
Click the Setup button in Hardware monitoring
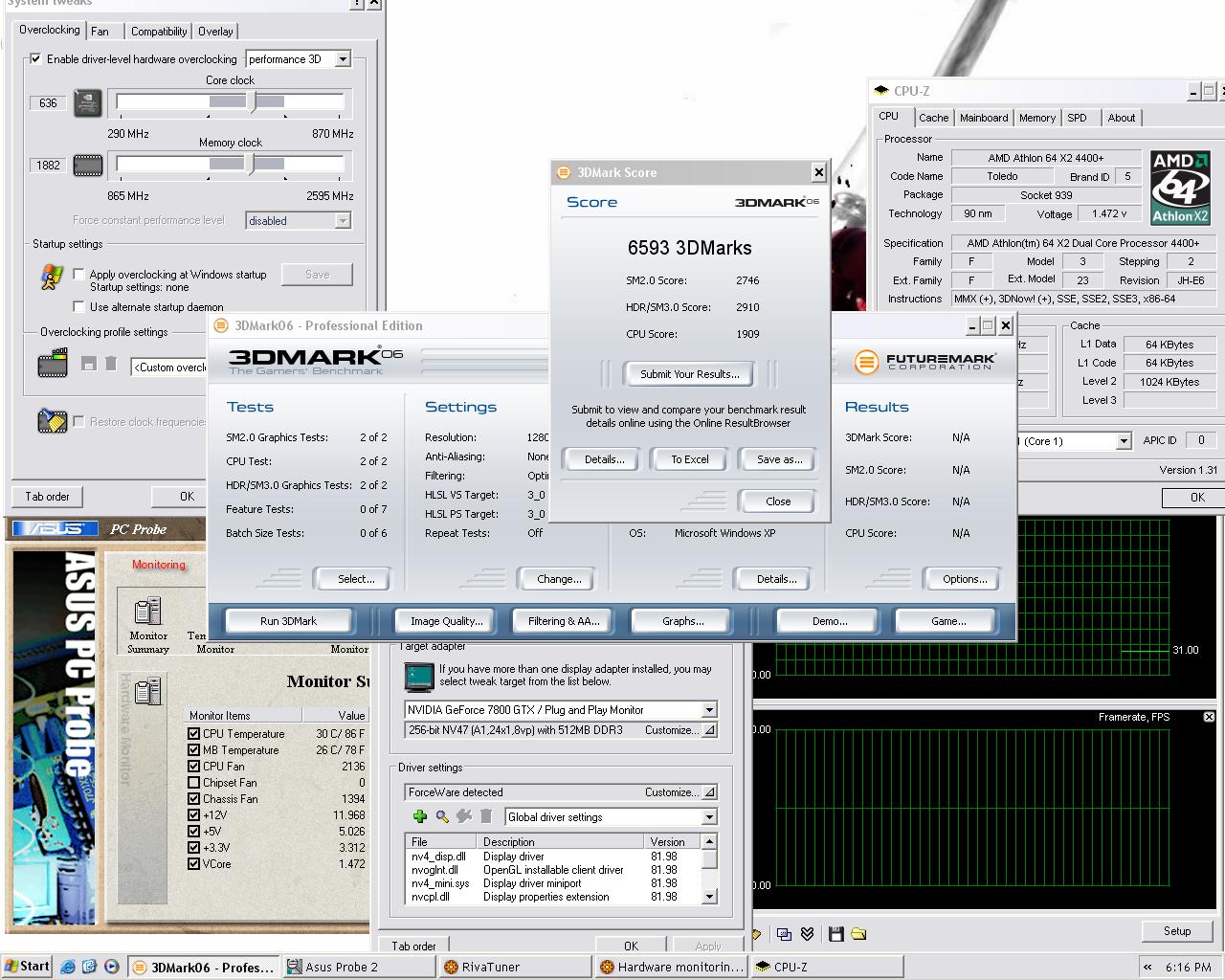(x=1177, y=931)
